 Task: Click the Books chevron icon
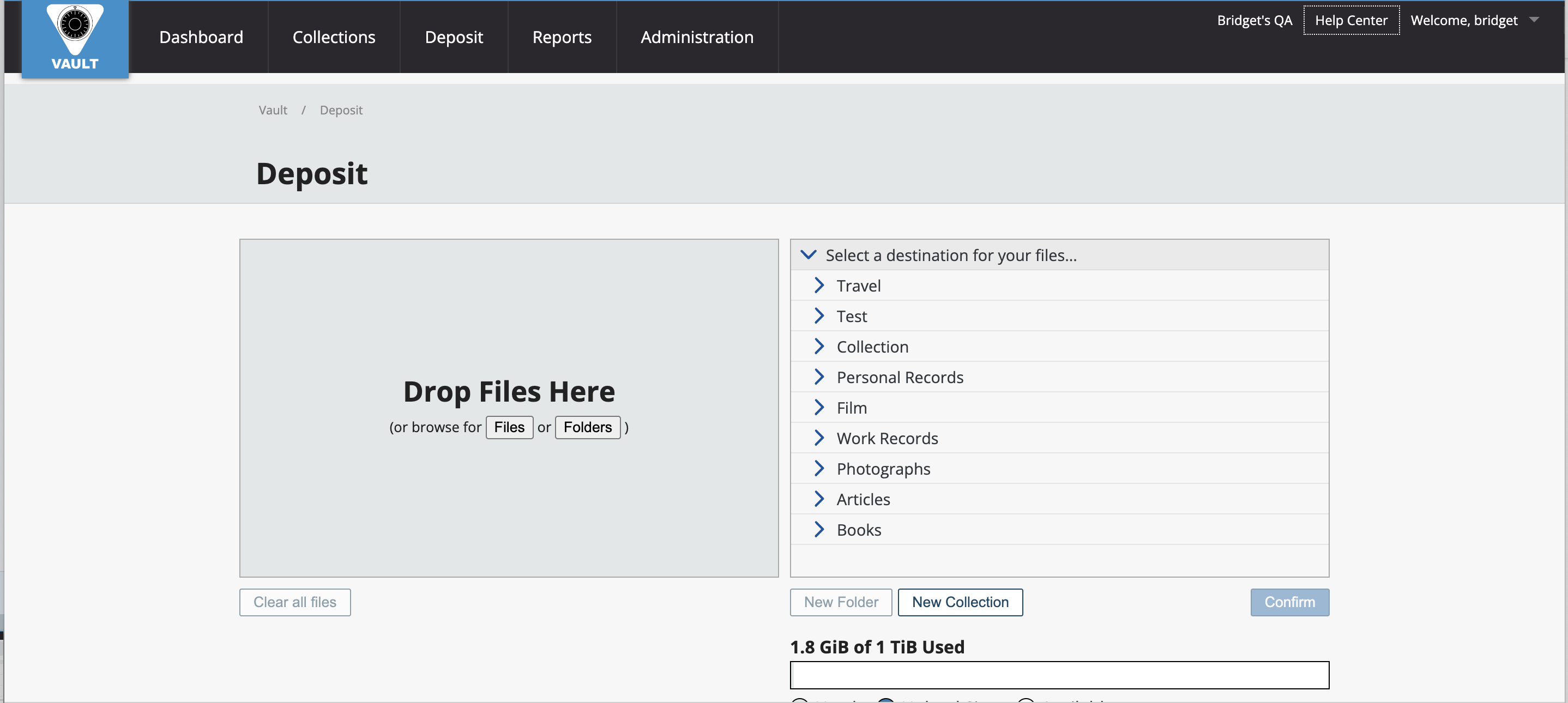819,530
